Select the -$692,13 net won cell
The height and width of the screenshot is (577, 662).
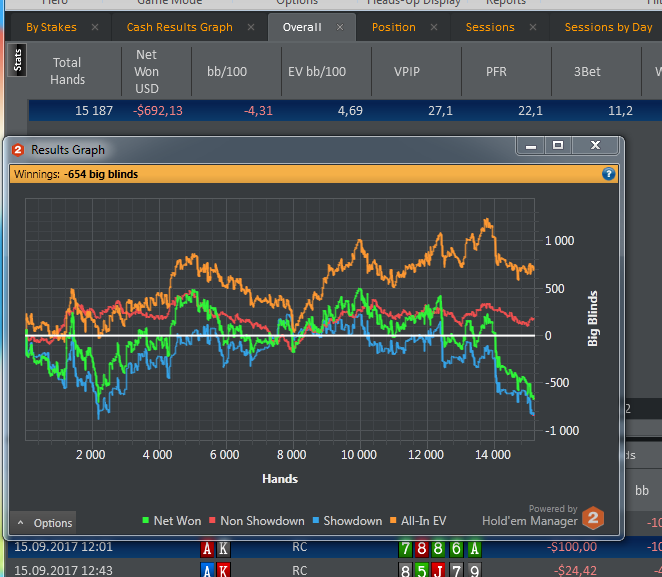click(x=157, y=111)
